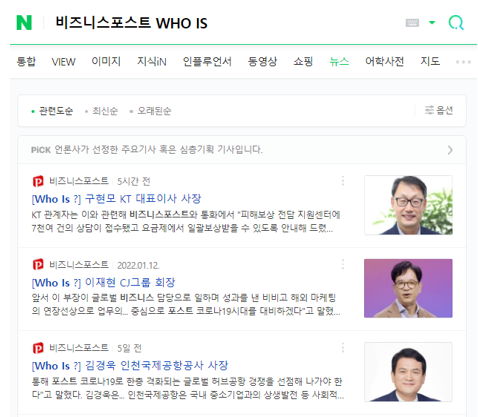478x417 pixels.
Task: Open the on-screen keyboard icon
Action: (x=412, y=23)
